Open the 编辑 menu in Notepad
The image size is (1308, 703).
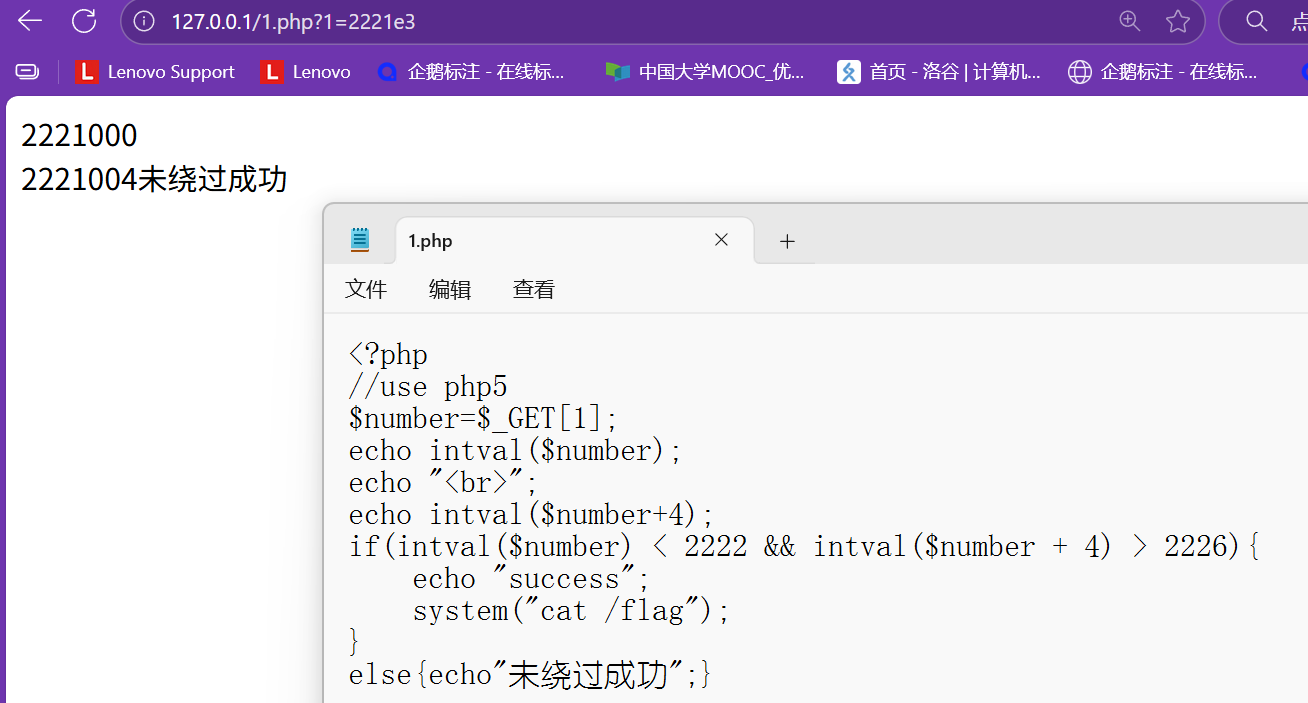450,290
